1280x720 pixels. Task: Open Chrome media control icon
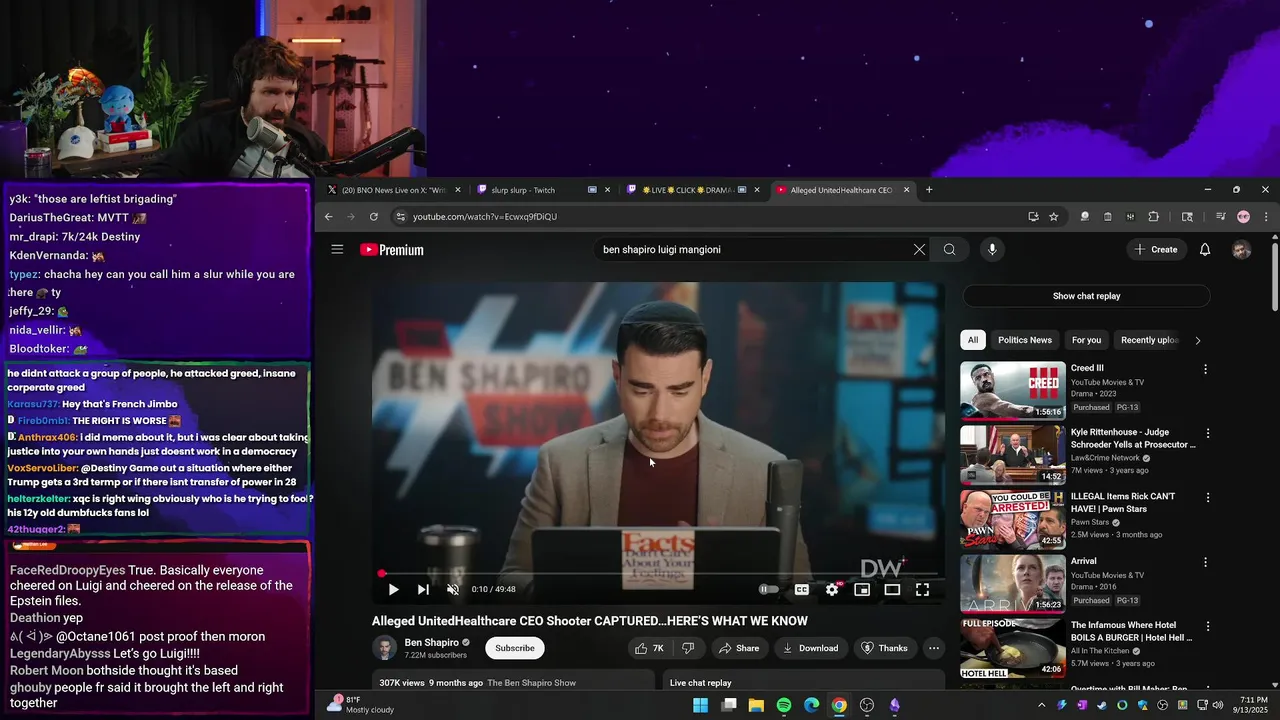coord(1220,217)
